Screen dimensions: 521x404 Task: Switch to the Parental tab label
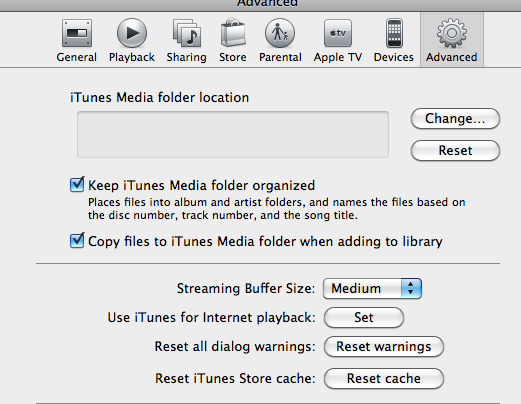(280, 57)
